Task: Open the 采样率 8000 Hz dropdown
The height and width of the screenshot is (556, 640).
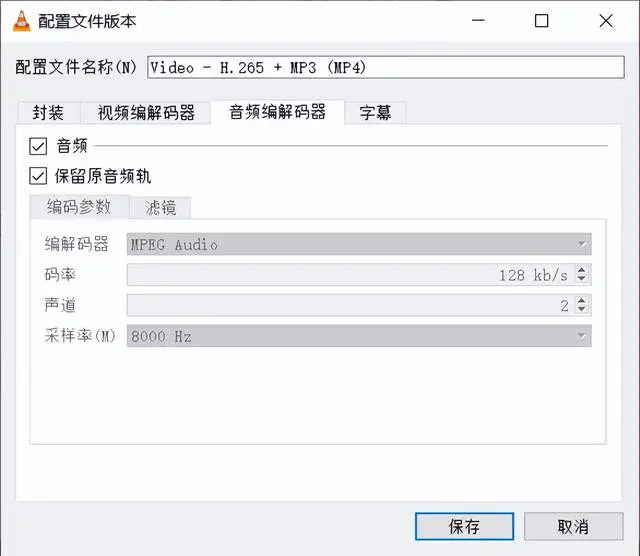Action: [x=359, y=336]
